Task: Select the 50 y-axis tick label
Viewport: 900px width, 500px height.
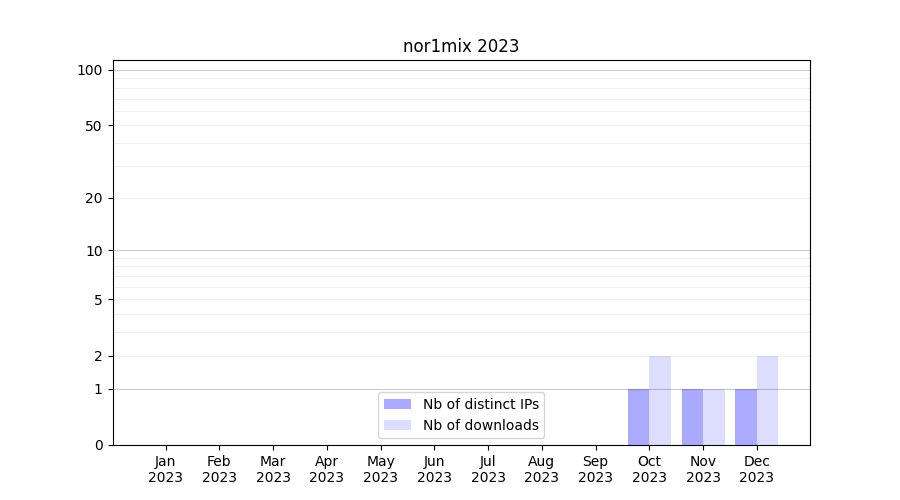Action: (x=94, y=126)
